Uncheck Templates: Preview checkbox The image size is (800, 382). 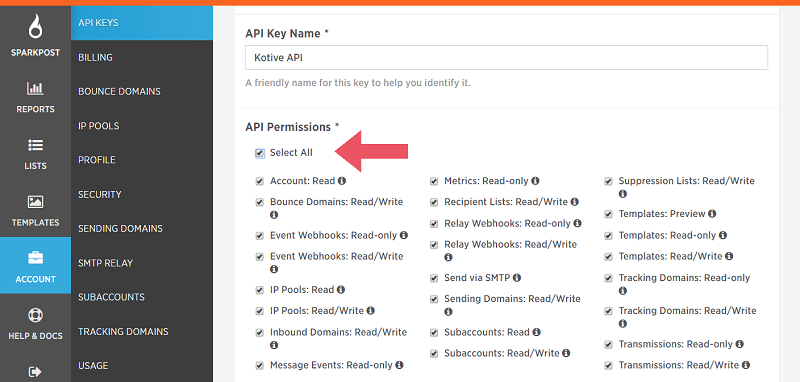(609, 214)
